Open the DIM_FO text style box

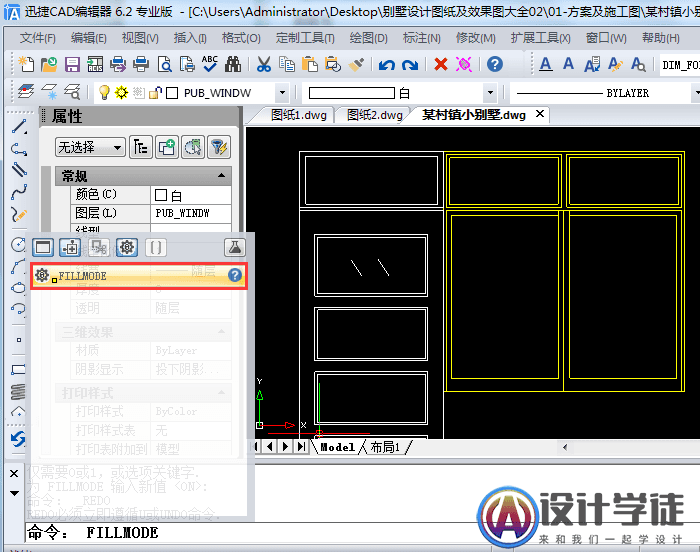[x=680, y=65]
